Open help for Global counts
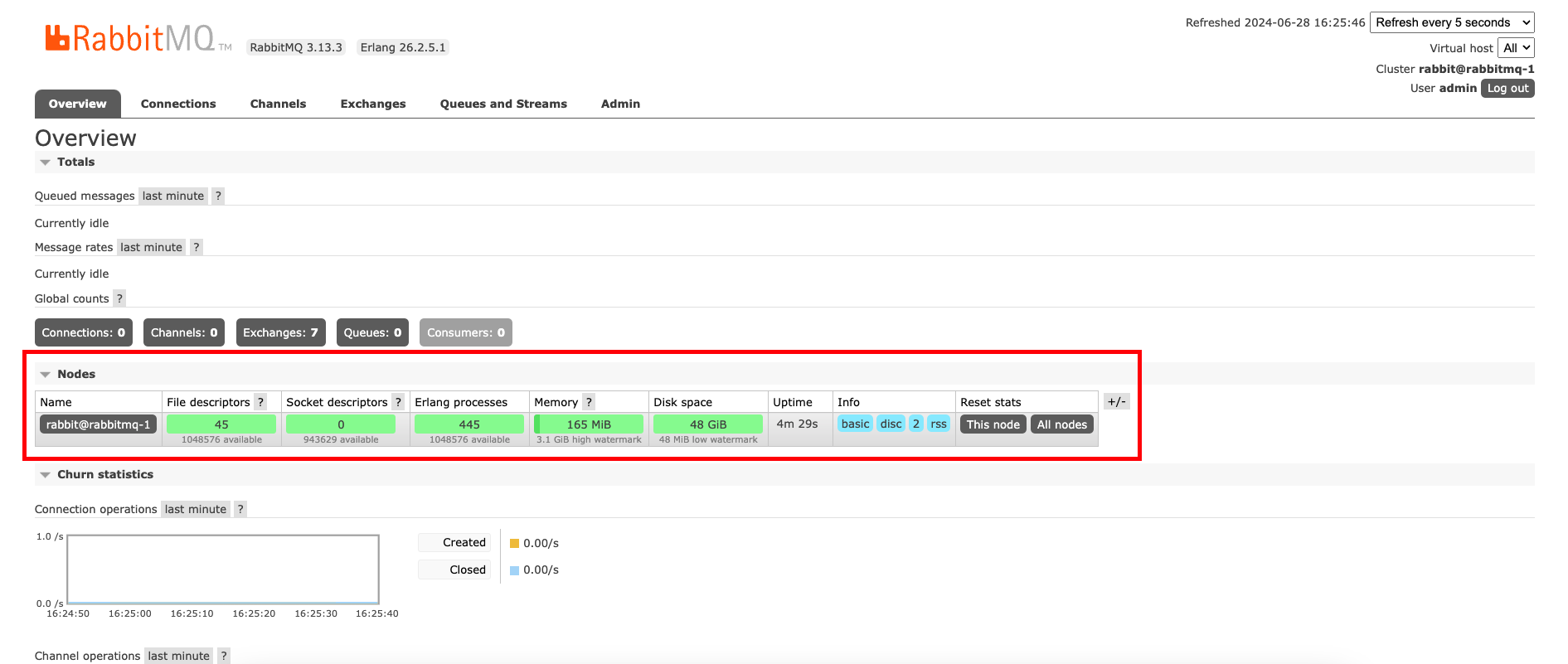This screenshot has height=664, width=1568. [x=119, y=298]
